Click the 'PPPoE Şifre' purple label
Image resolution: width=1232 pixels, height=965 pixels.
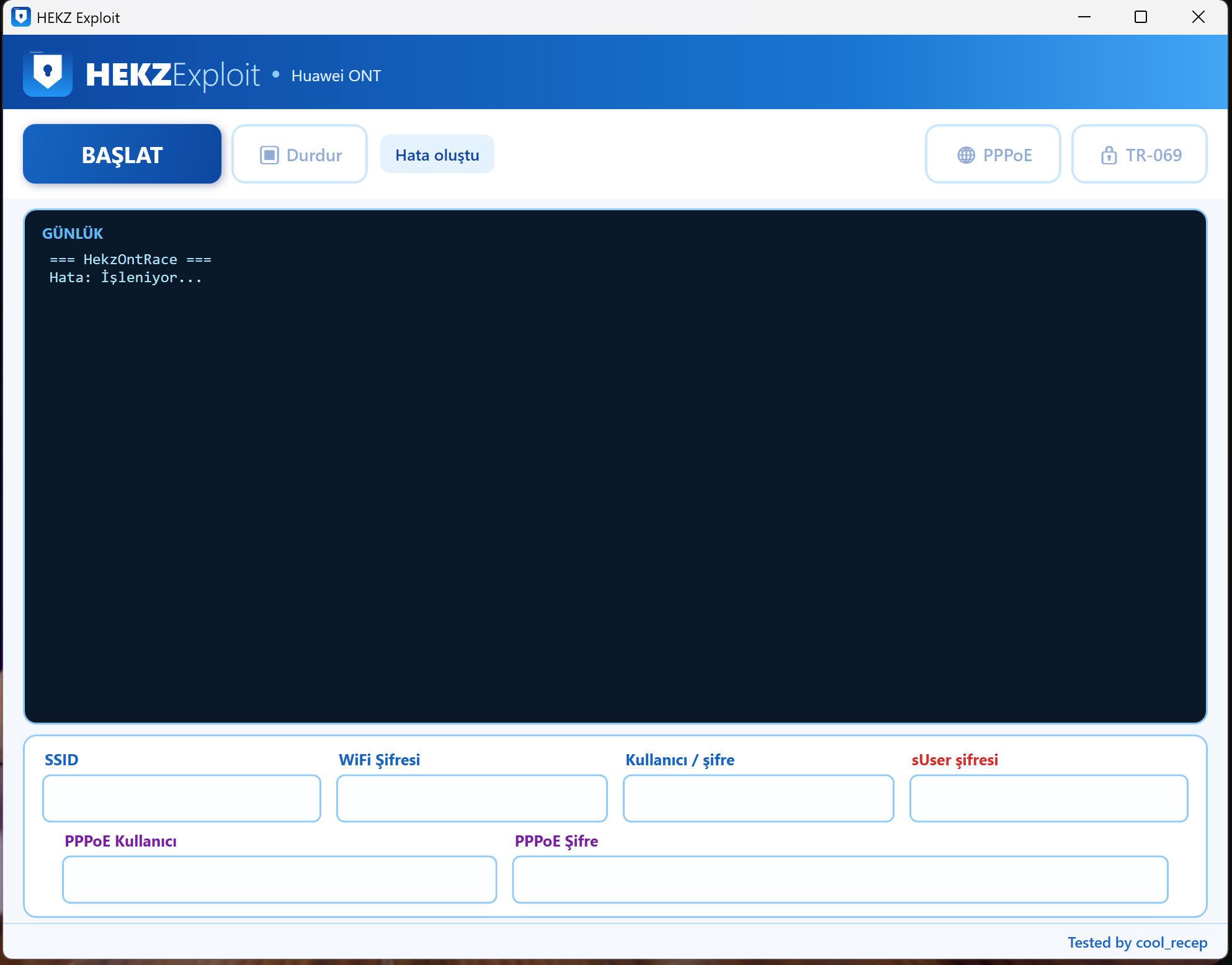(556, 841)
